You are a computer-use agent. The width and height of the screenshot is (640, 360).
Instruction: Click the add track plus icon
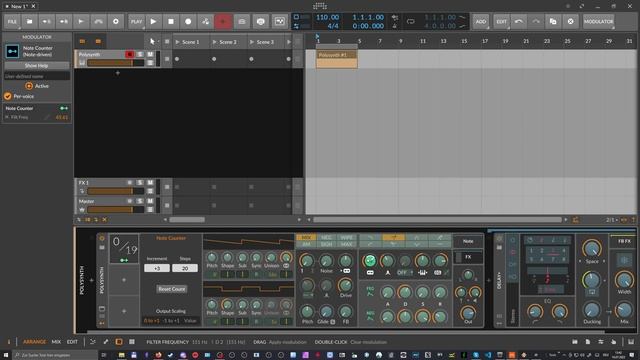pos(118,73)
